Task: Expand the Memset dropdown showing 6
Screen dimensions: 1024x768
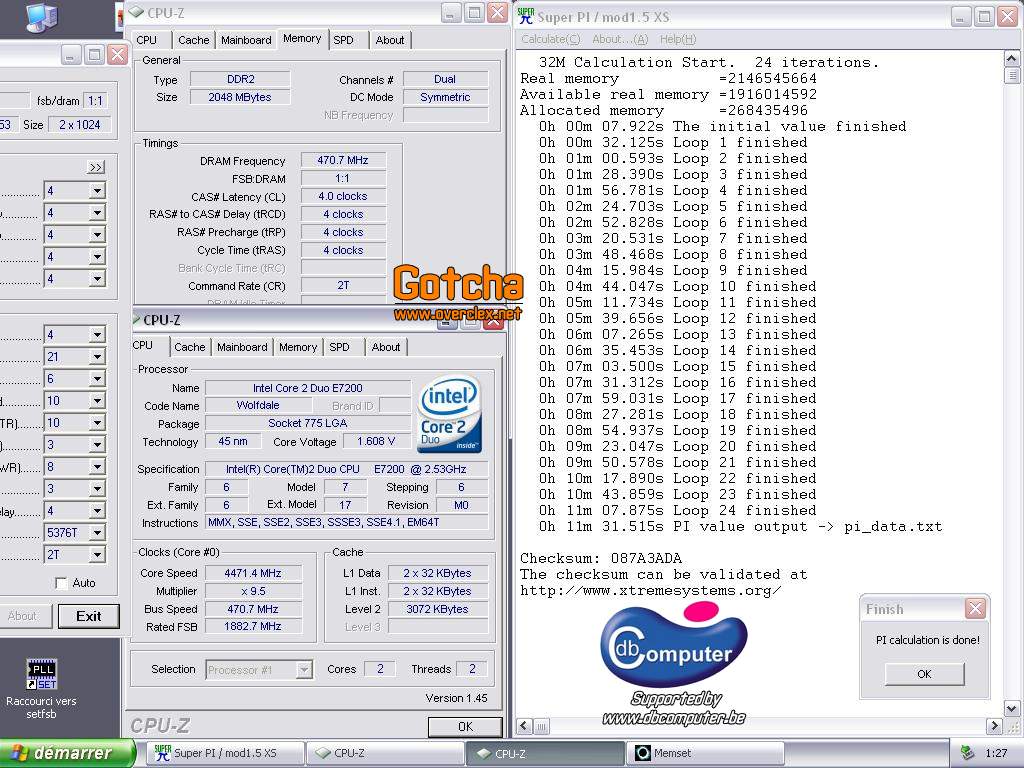Action: click(97, 379)
